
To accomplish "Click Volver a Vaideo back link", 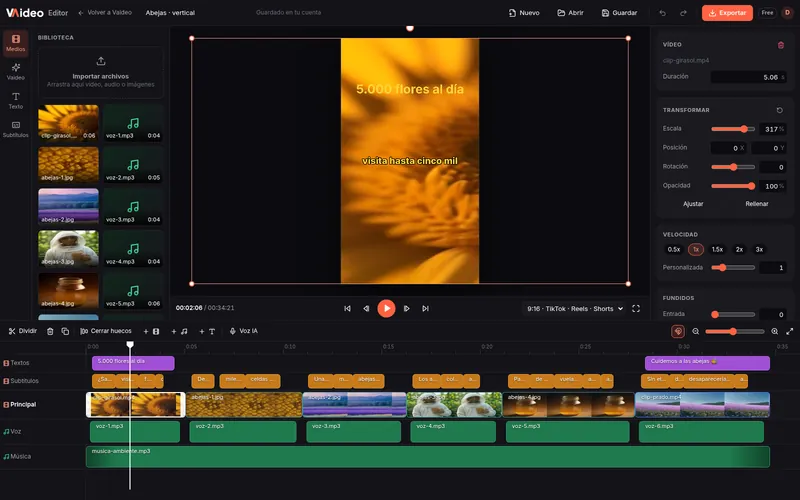I will [105, 13].
